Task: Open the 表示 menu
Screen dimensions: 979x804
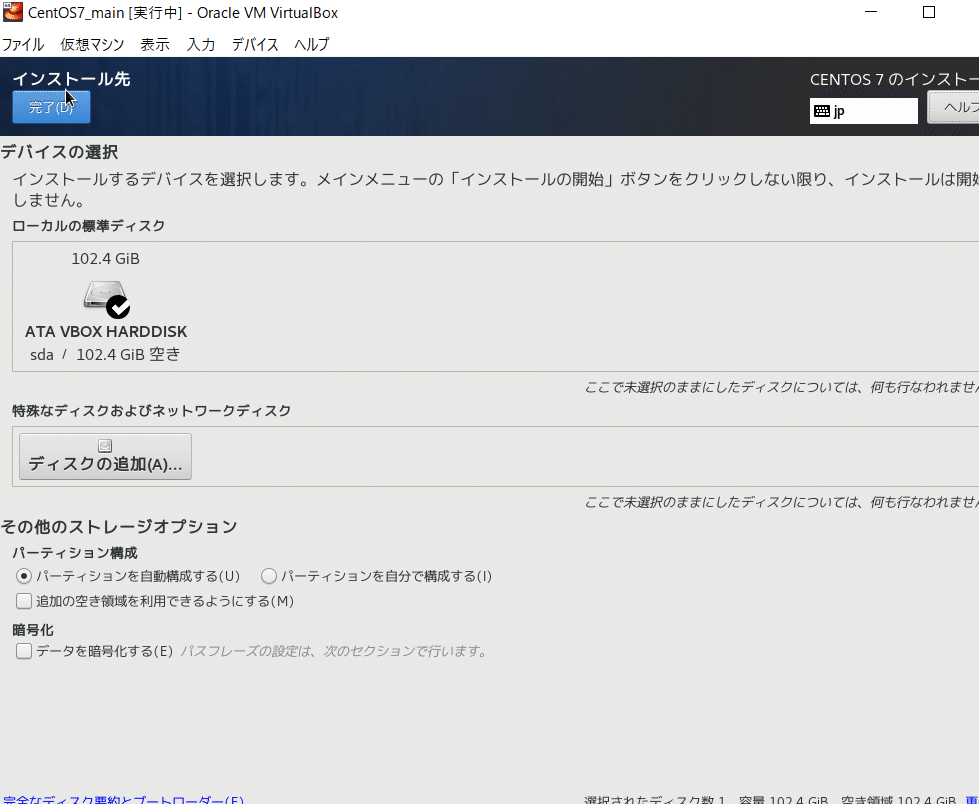Action: point(154,44)
